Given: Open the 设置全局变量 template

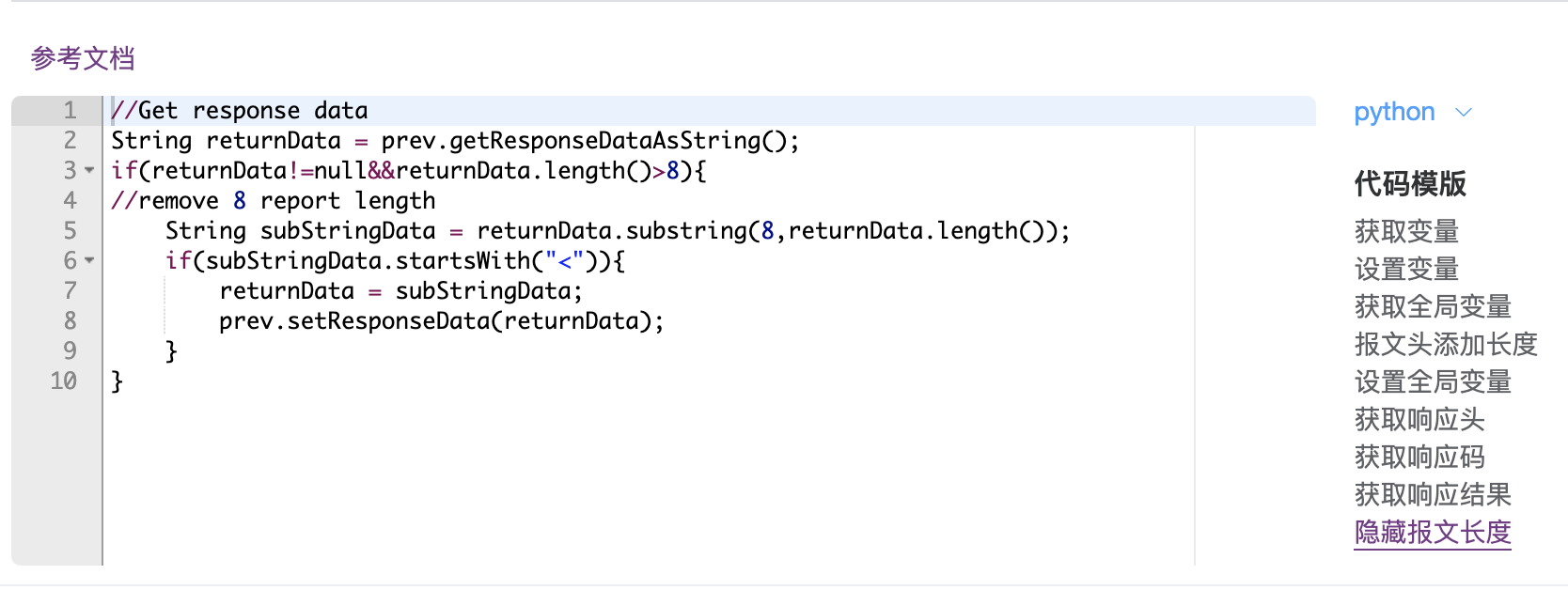Looking at the screenshot, I should tap(1431, 381).
